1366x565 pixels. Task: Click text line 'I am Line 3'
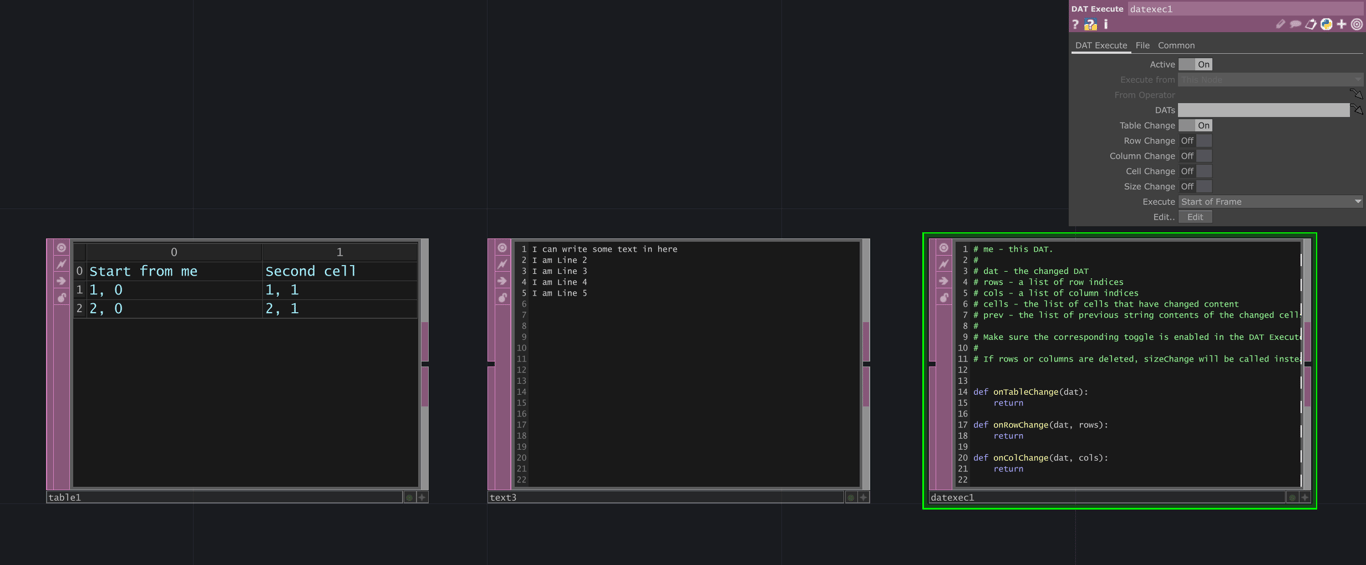point(559,271)
